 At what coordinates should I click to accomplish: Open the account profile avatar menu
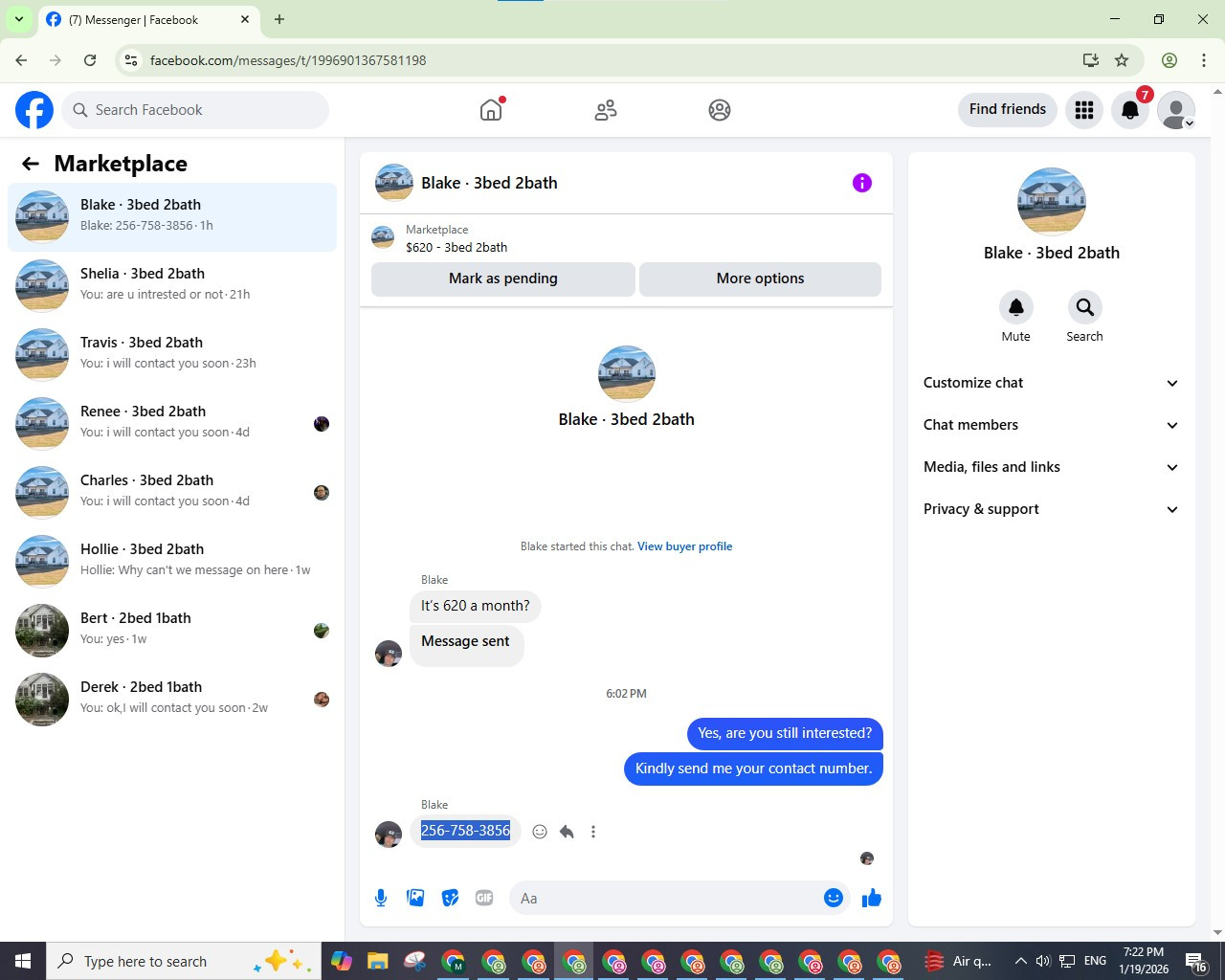pyautogui.click(x=1176, y=110)
